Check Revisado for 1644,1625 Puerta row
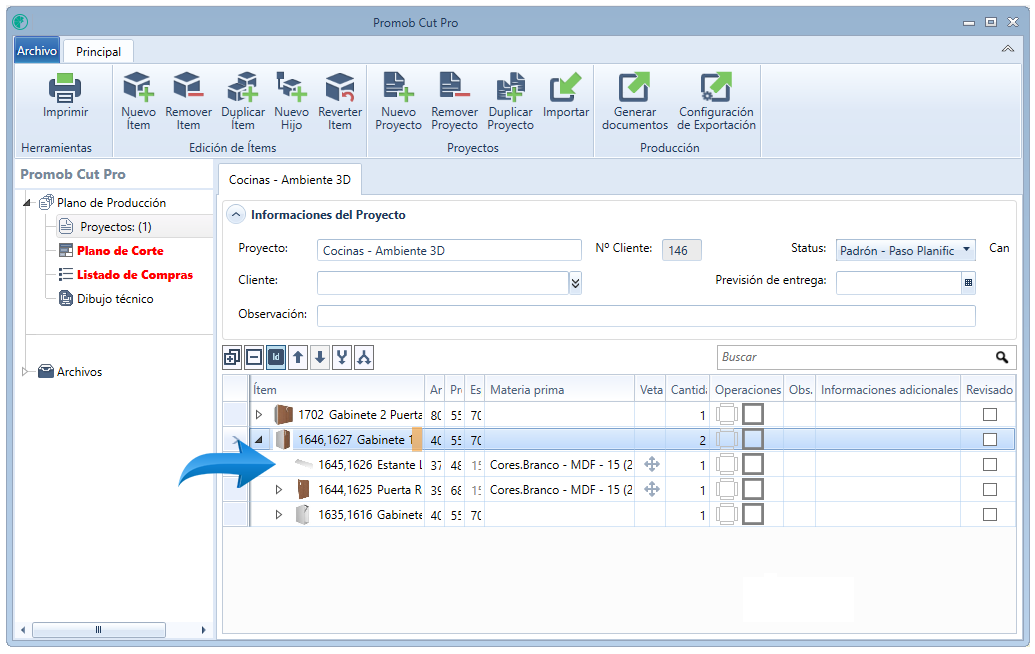 click(989, 490)
